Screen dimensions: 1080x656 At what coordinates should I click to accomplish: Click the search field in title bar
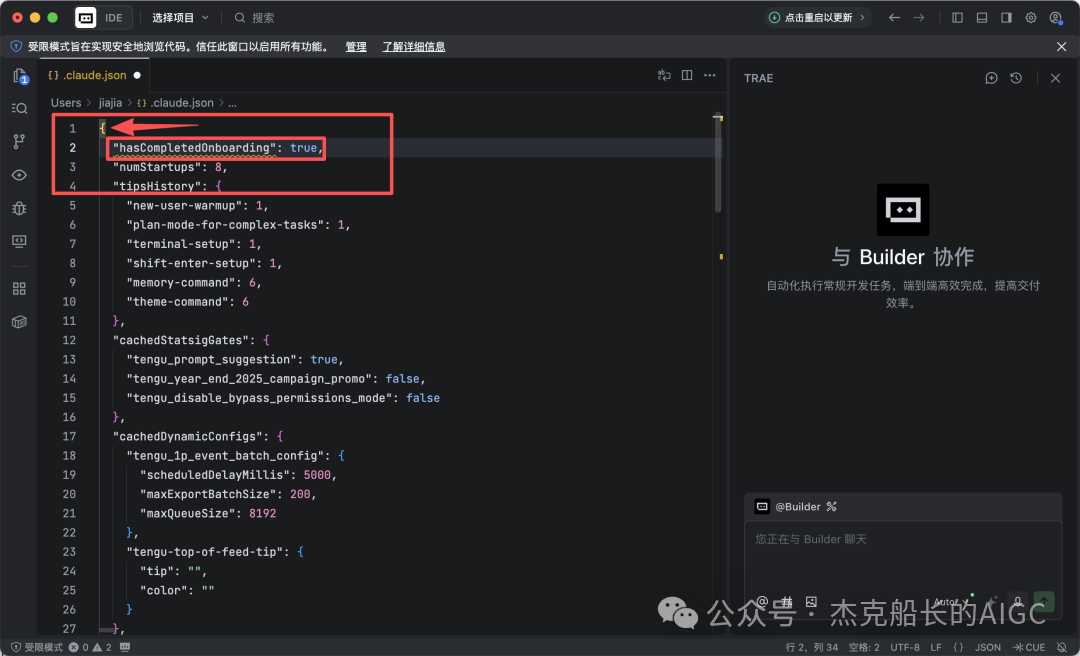(x=255, y=17)
